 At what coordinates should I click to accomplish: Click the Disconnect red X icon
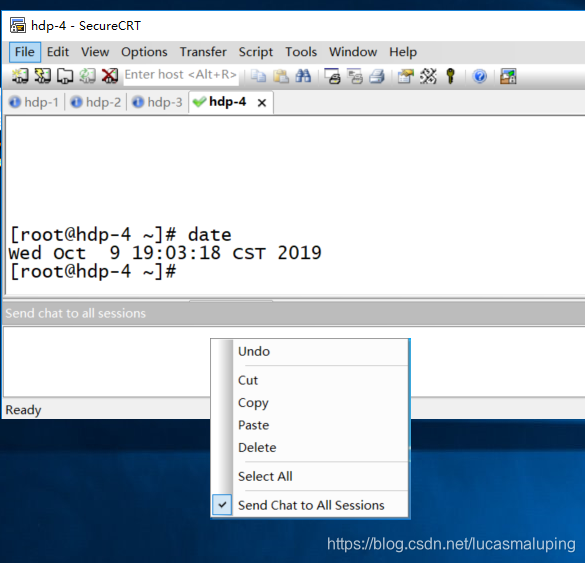pyautogui.click(x=110, y=76)
